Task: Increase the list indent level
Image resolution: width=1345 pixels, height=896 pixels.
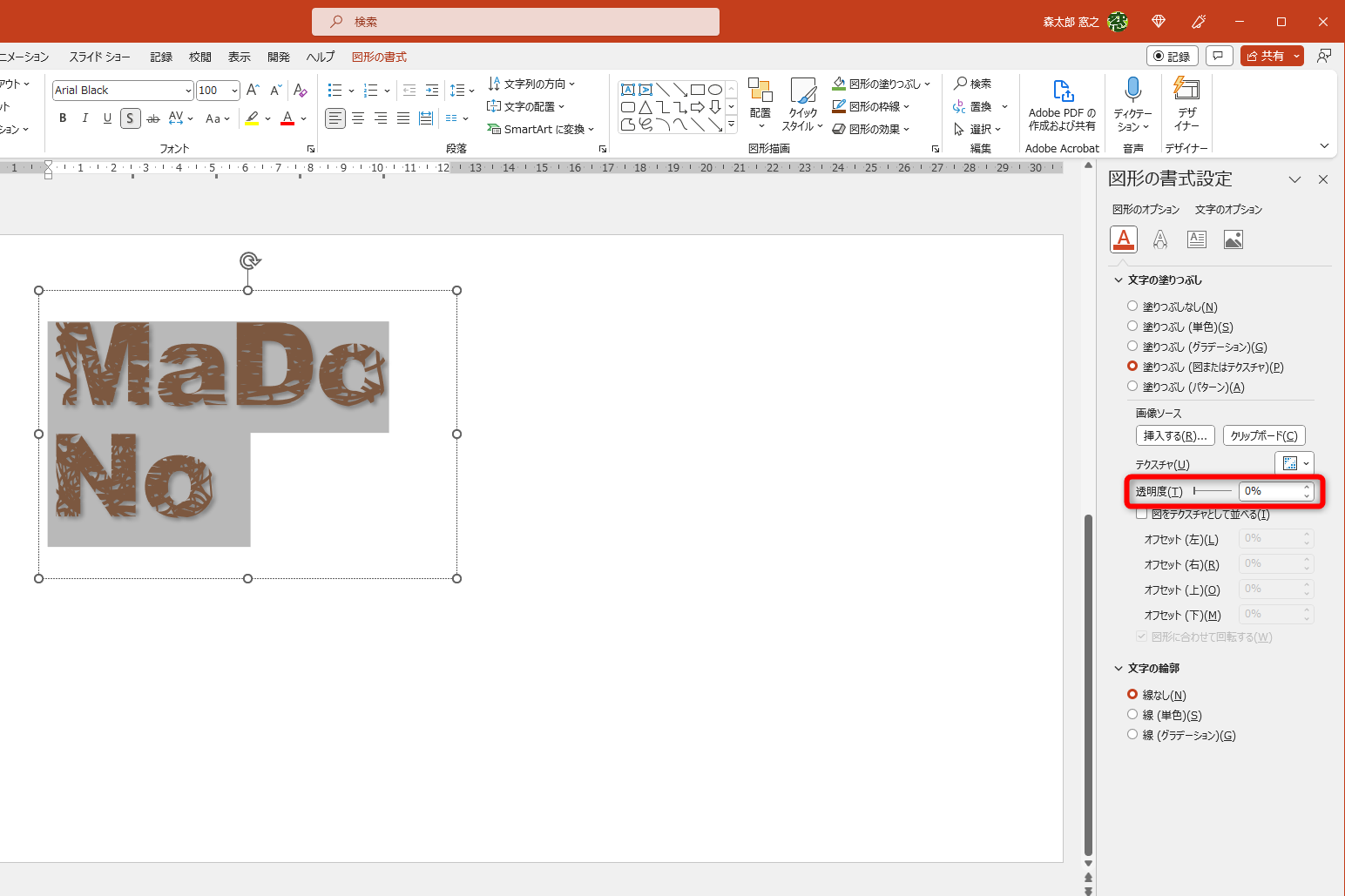Action: (x=432, y=91)
